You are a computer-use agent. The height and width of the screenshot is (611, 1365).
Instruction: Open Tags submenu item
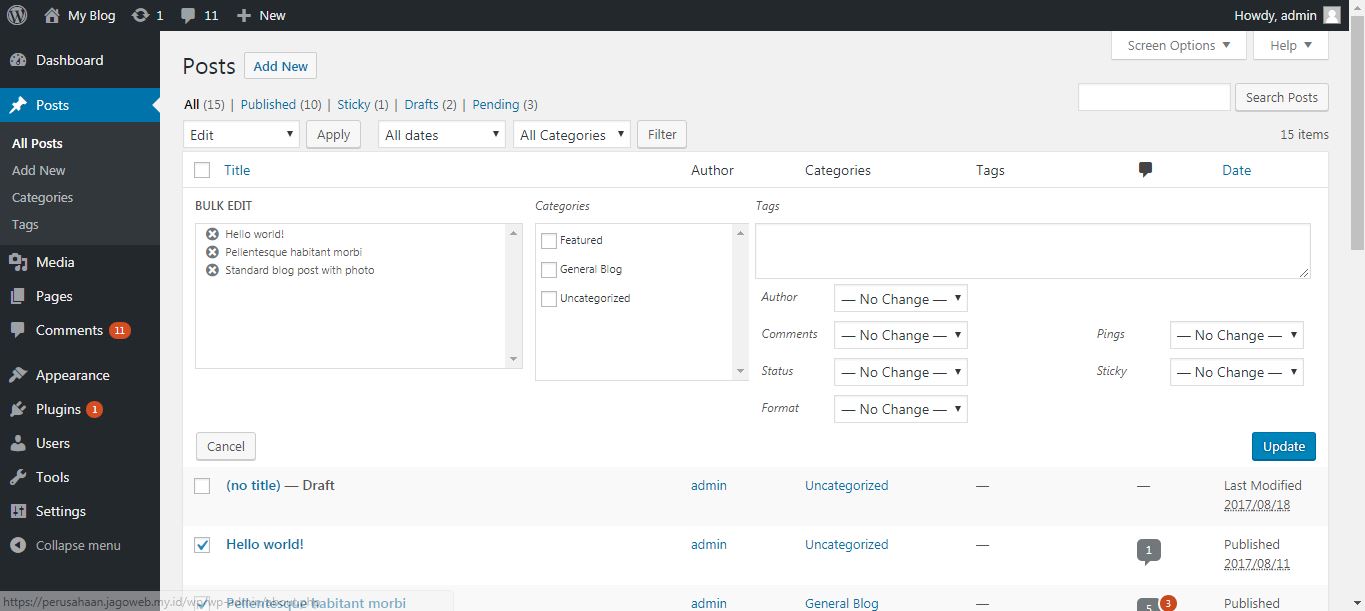[x=25, y=224]
